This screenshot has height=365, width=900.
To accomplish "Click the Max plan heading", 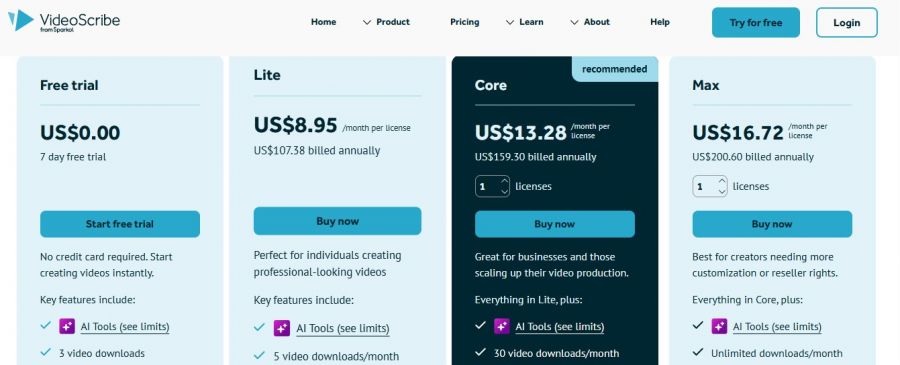I will click(705, 85).
